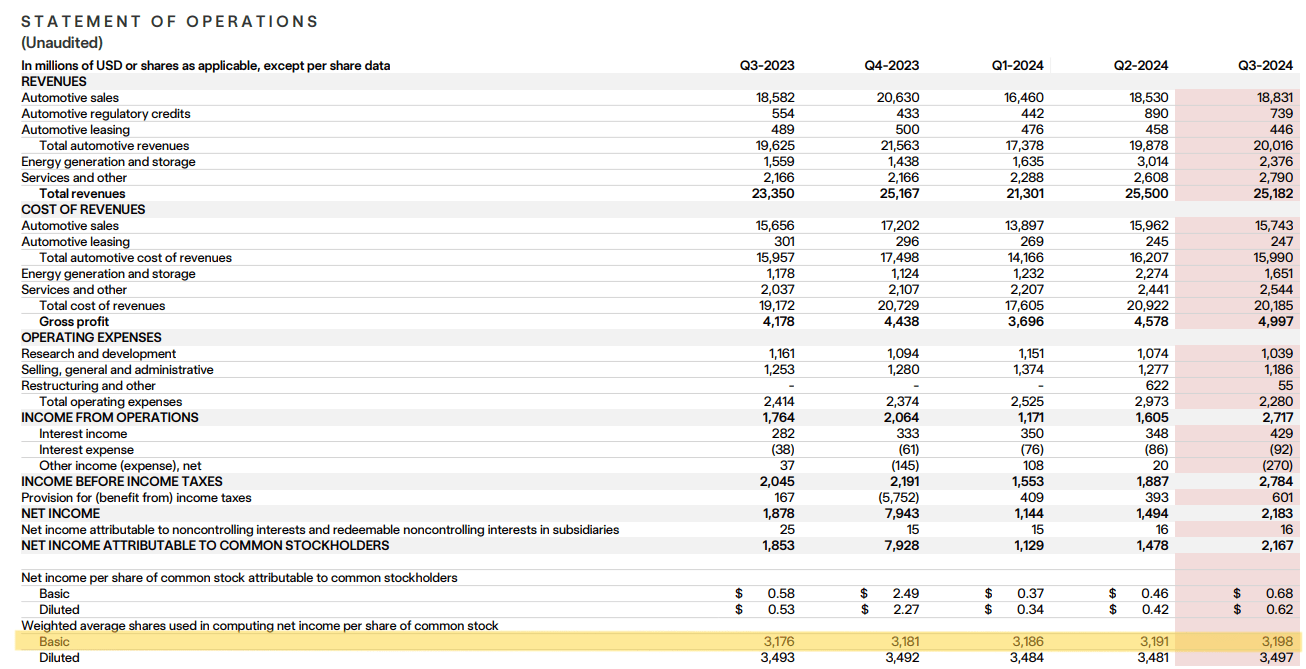Select the Provision for income taxes label

tap(136, 498)
